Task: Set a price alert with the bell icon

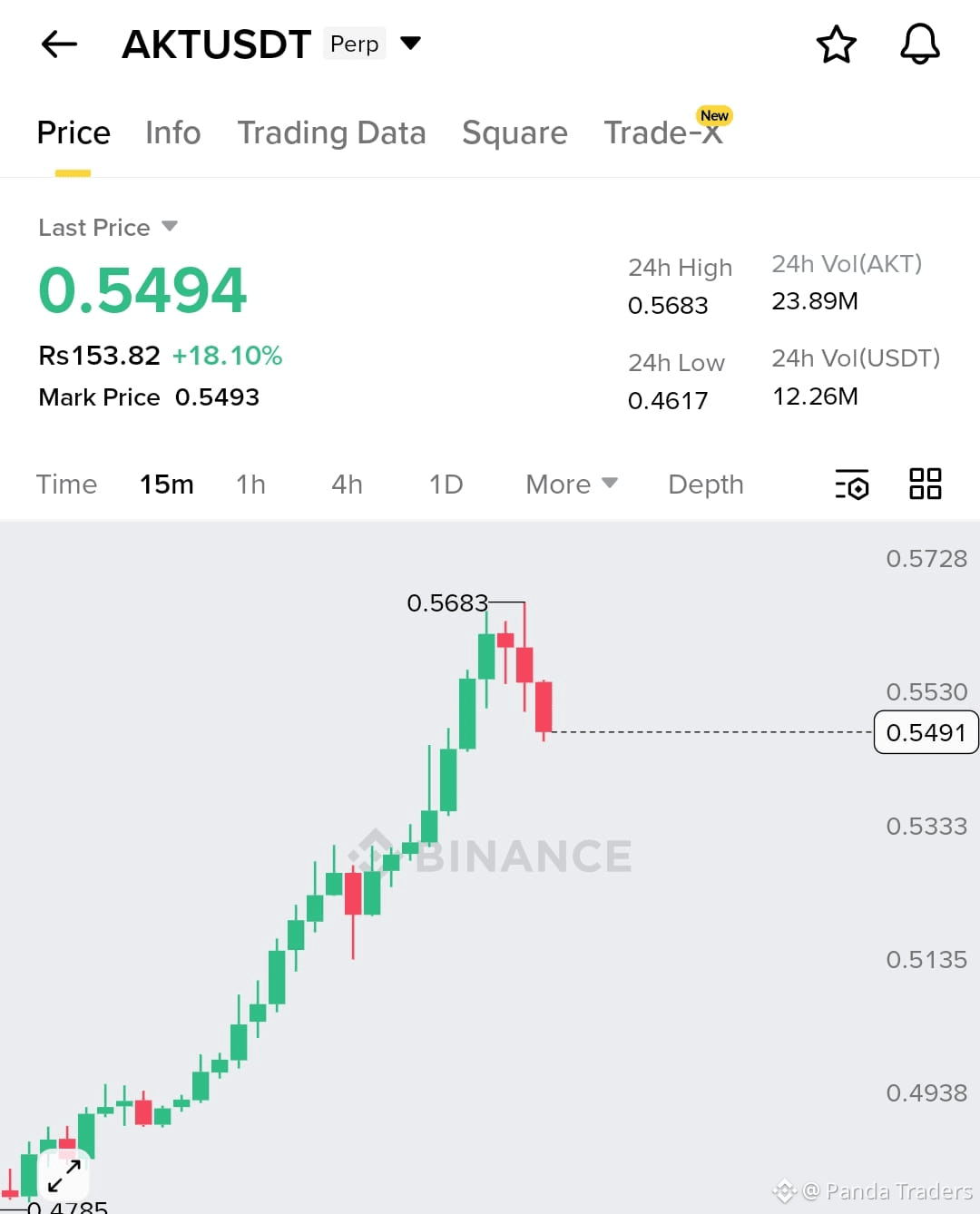Action: [919, 44]
